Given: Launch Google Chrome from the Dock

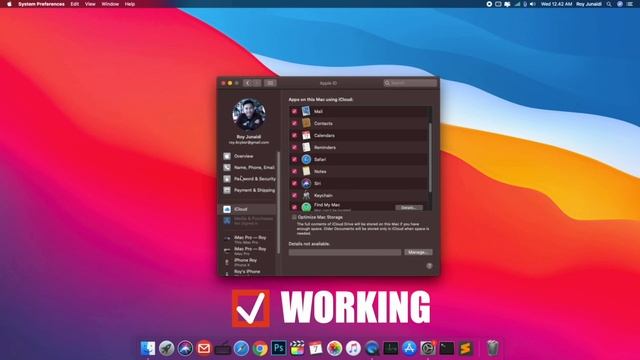Looking at the screenshot, I should pos(260,348).
